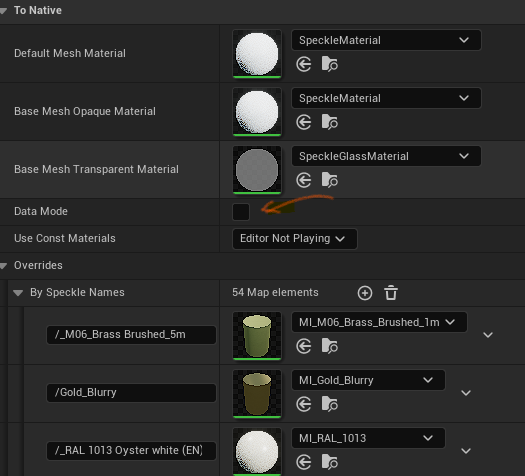Browse to Default Mesh Material in Content Browser

click(x=329, y=64)
